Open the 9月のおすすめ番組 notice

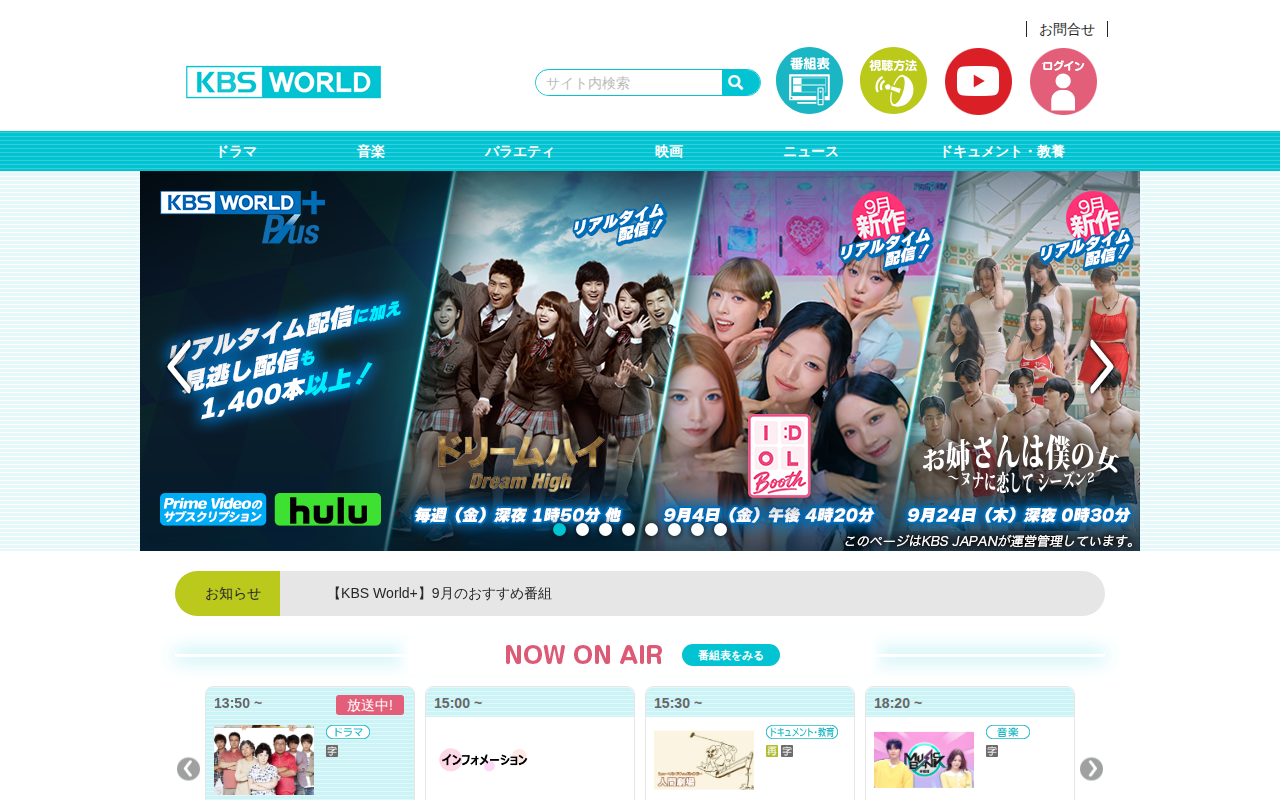pos(440,594)
